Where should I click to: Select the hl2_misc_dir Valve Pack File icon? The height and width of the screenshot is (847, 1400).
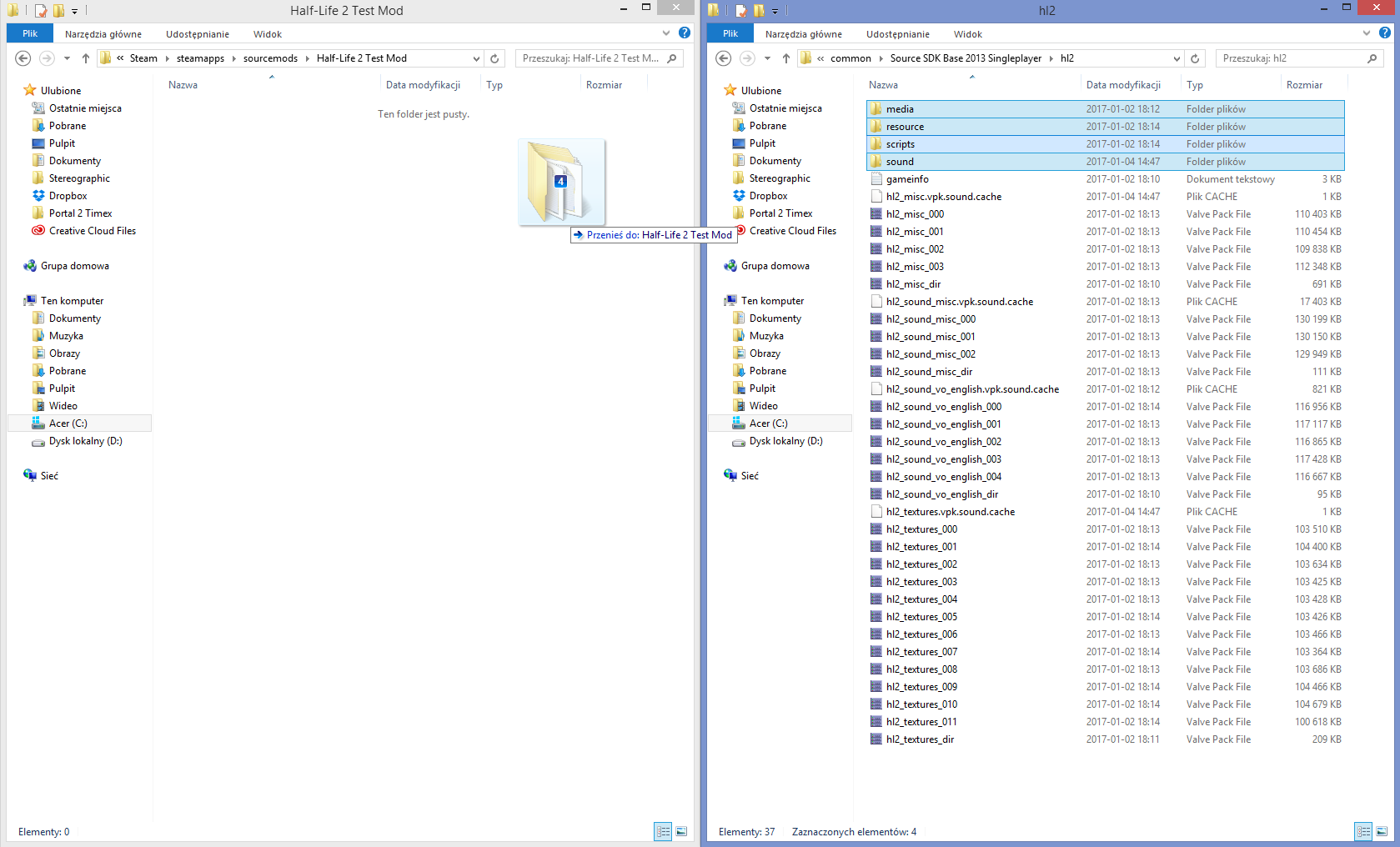point(876,284)
